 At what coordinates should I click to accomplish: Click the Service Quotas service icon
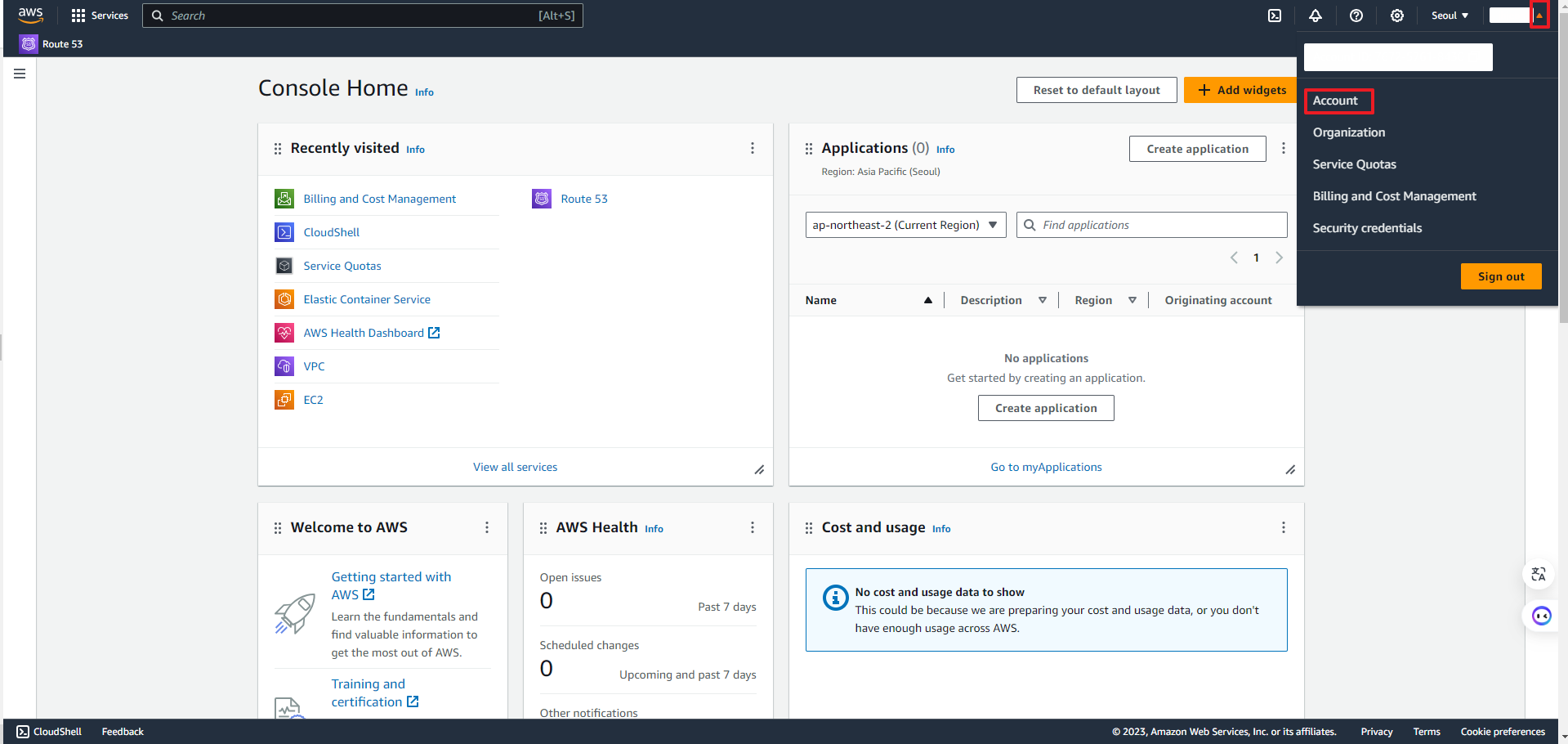point(284,266)
